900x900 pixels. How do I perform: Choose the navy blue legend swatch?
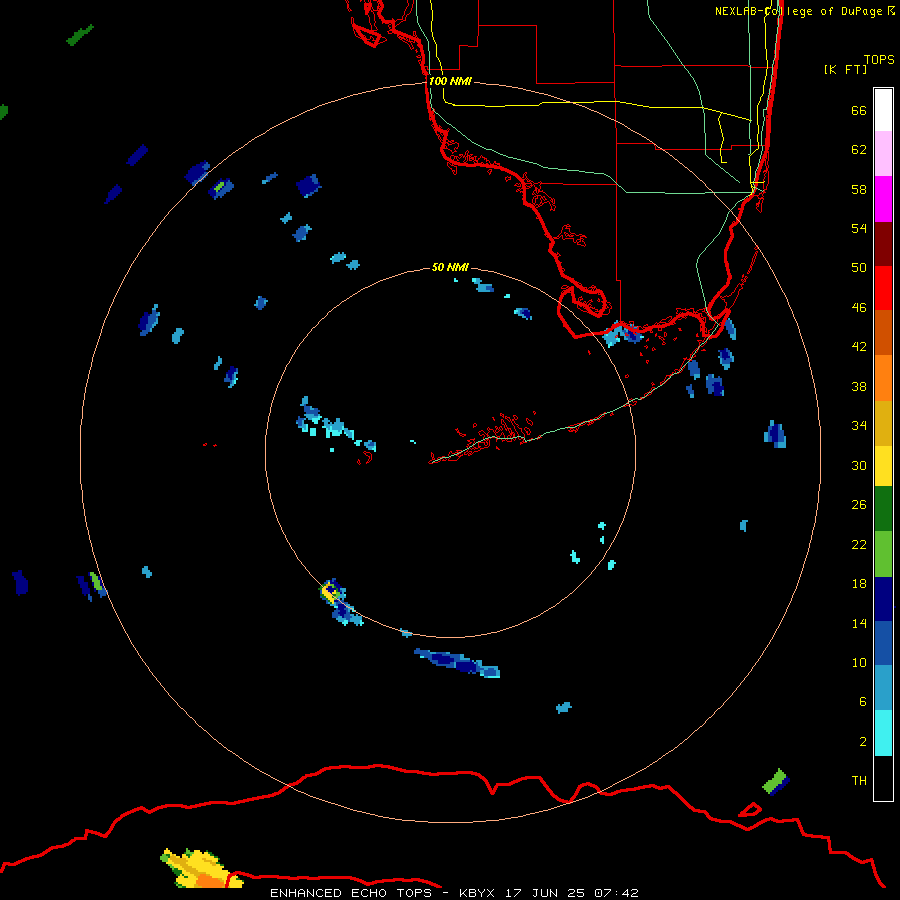pos(883,599)
